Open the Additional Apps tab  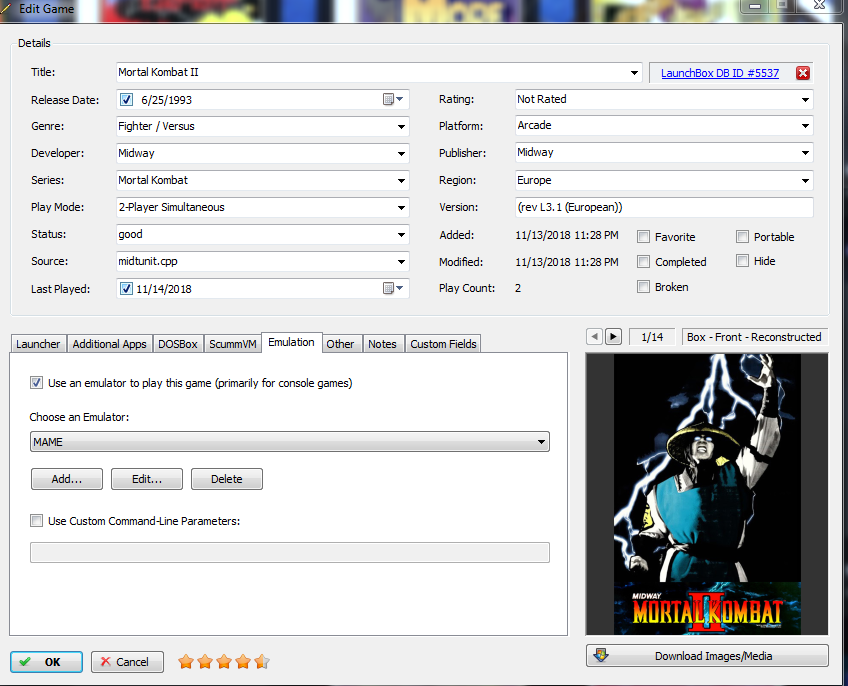(x=110, y=344)
